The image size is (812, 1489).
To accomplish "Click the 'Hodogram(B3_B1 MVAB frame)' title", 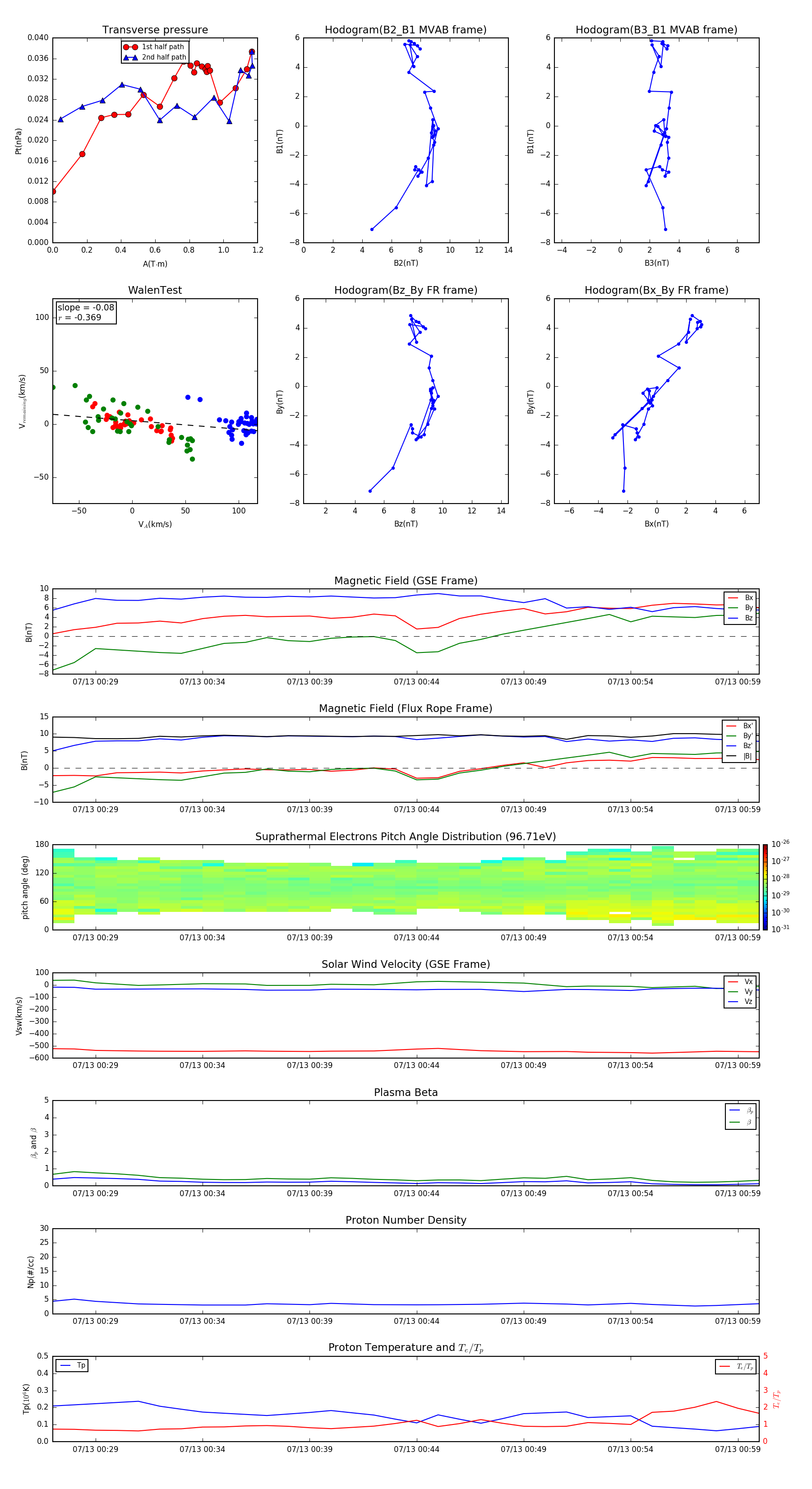I will click(656, 29).
